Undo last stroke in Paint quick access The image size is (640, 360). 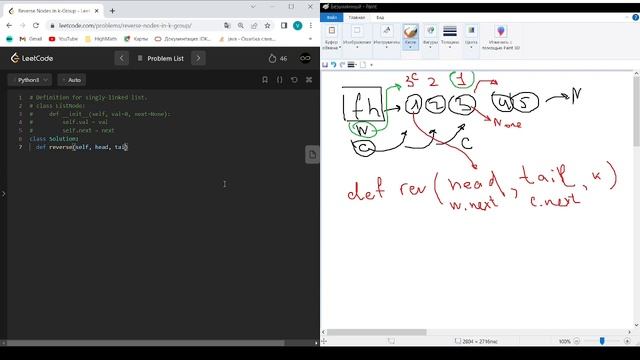point(333,64)
